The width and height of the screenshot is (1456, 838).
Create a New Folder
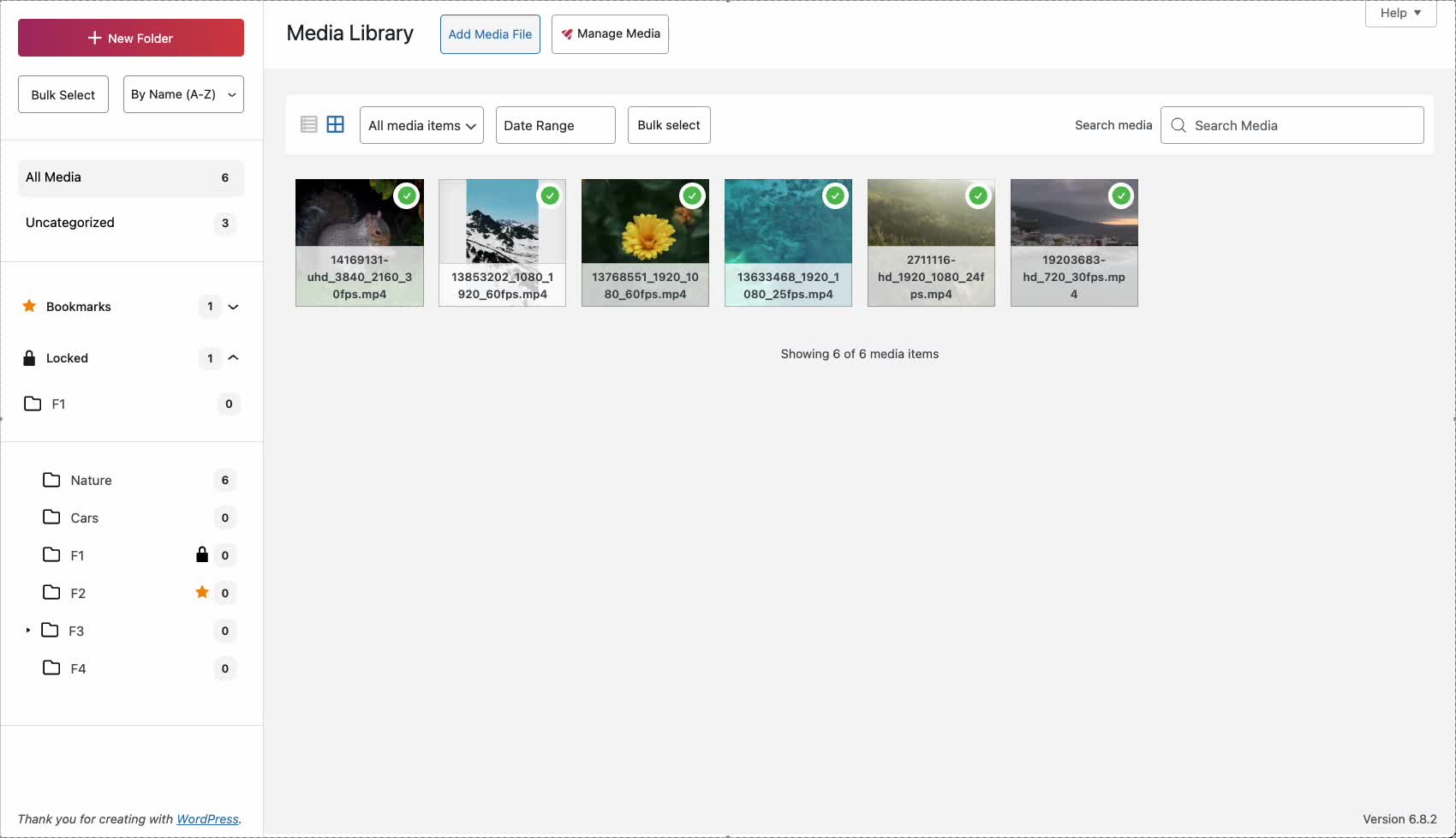click(130, 38)
